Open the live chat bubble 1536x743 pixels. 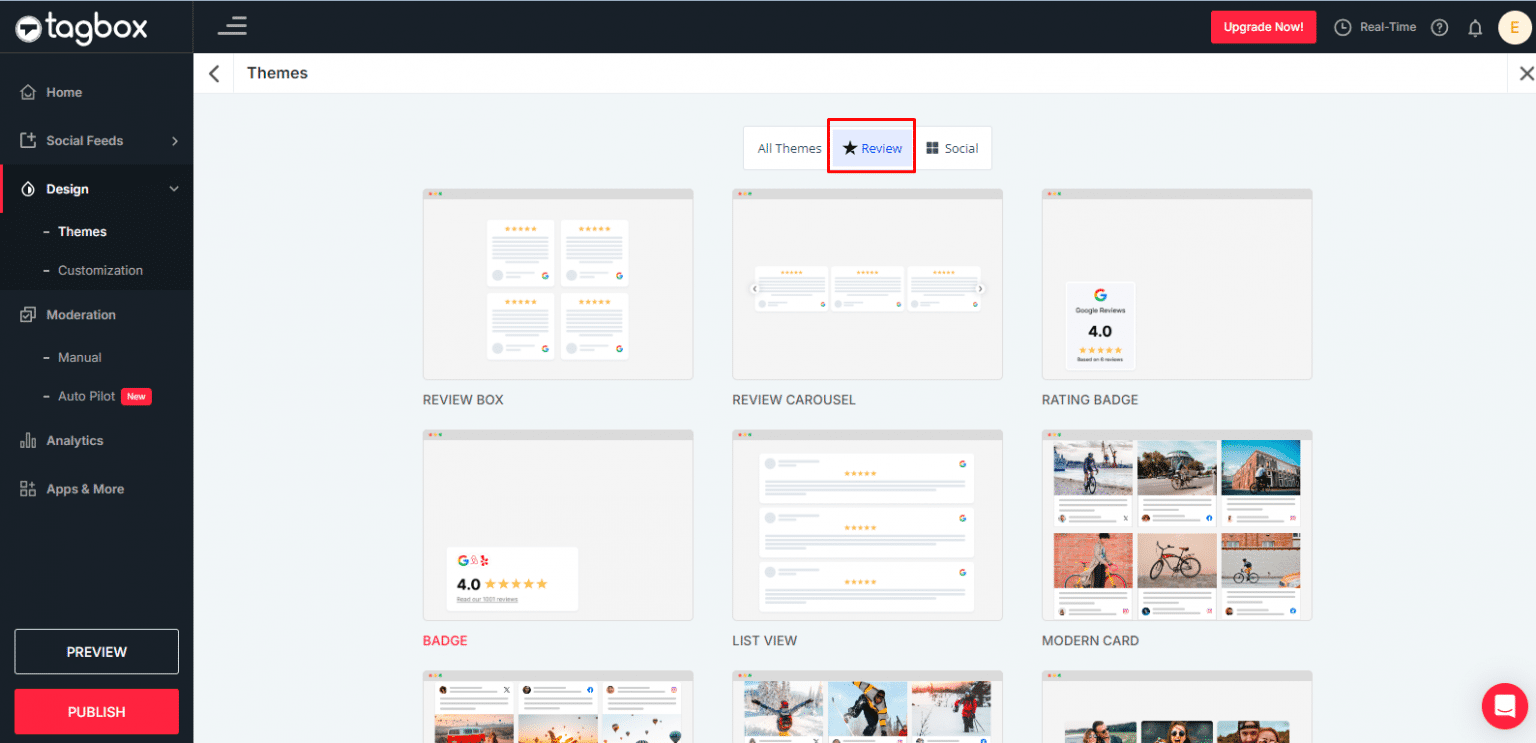[1504, 706]
